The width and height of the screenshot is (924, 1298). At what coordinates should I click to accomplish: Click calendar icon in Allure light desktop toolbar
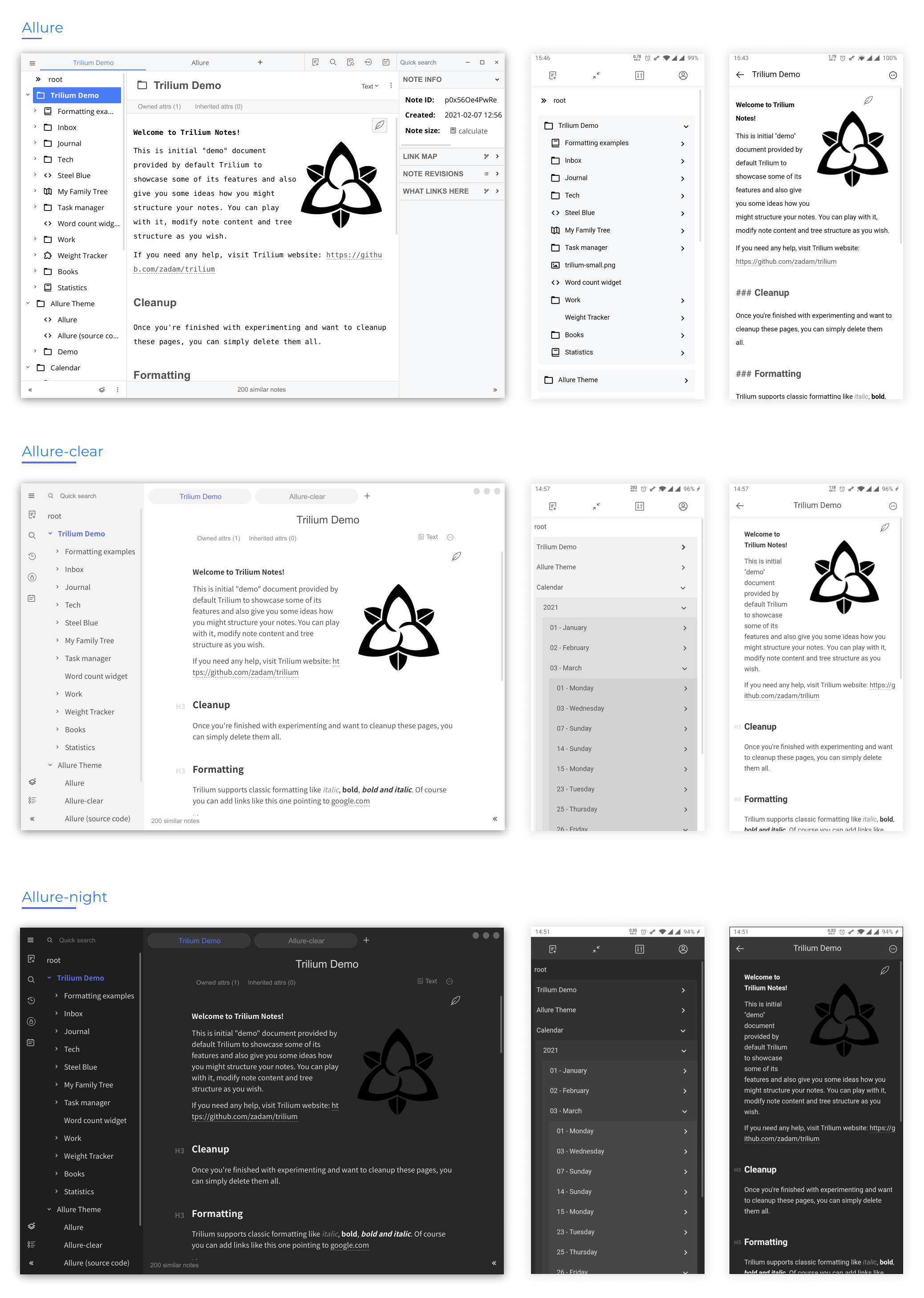[386, 63]
